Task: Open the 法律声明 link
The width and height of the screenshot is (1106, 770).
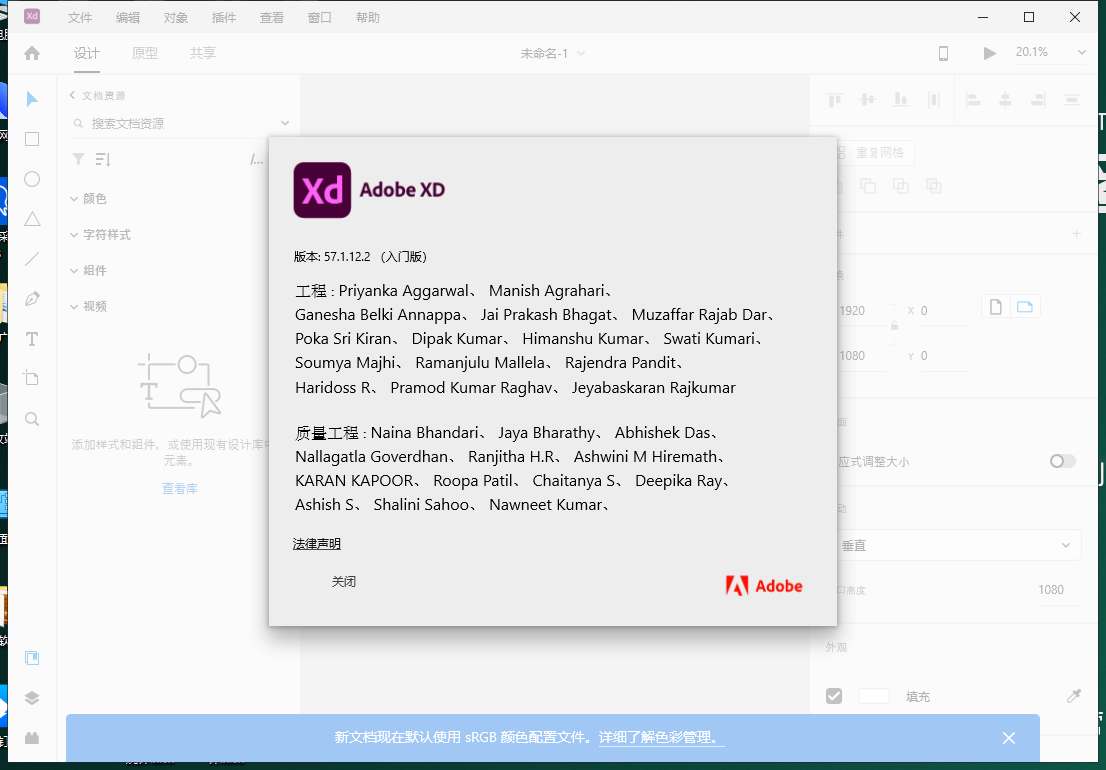Action: click(x=317, y=544)
